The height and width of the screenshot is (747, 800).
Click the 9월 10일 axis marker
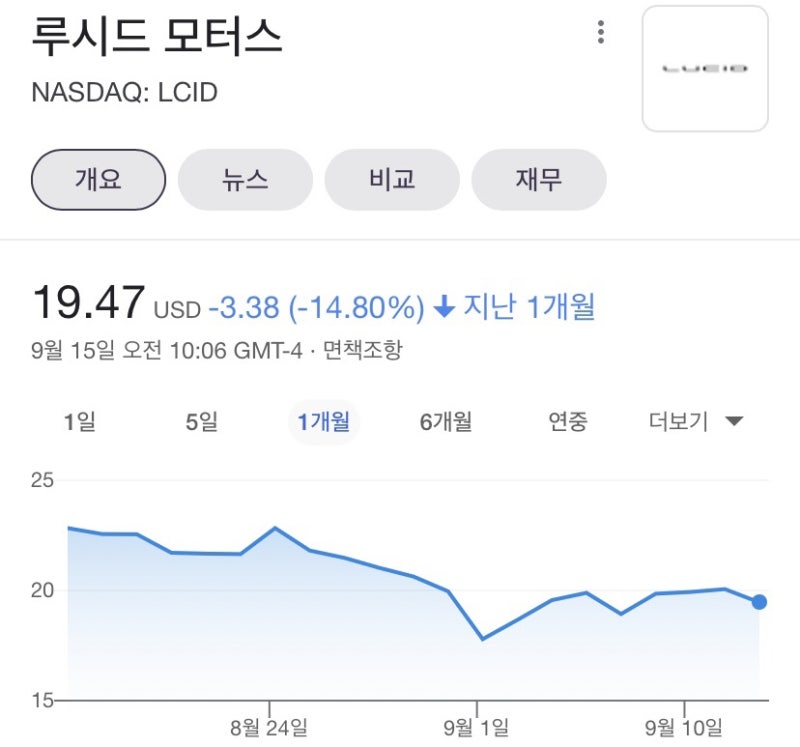pos(684,727)
